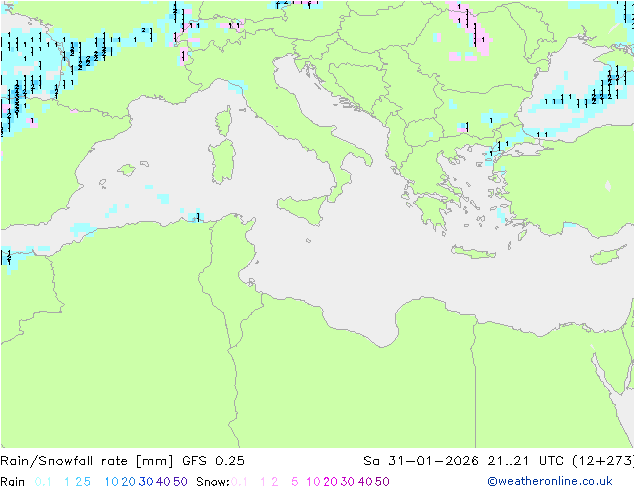Click the 'Rain/Snowfall rate [mm]' title text
Screen dimensions: 634x490
(x=87, y=461)
